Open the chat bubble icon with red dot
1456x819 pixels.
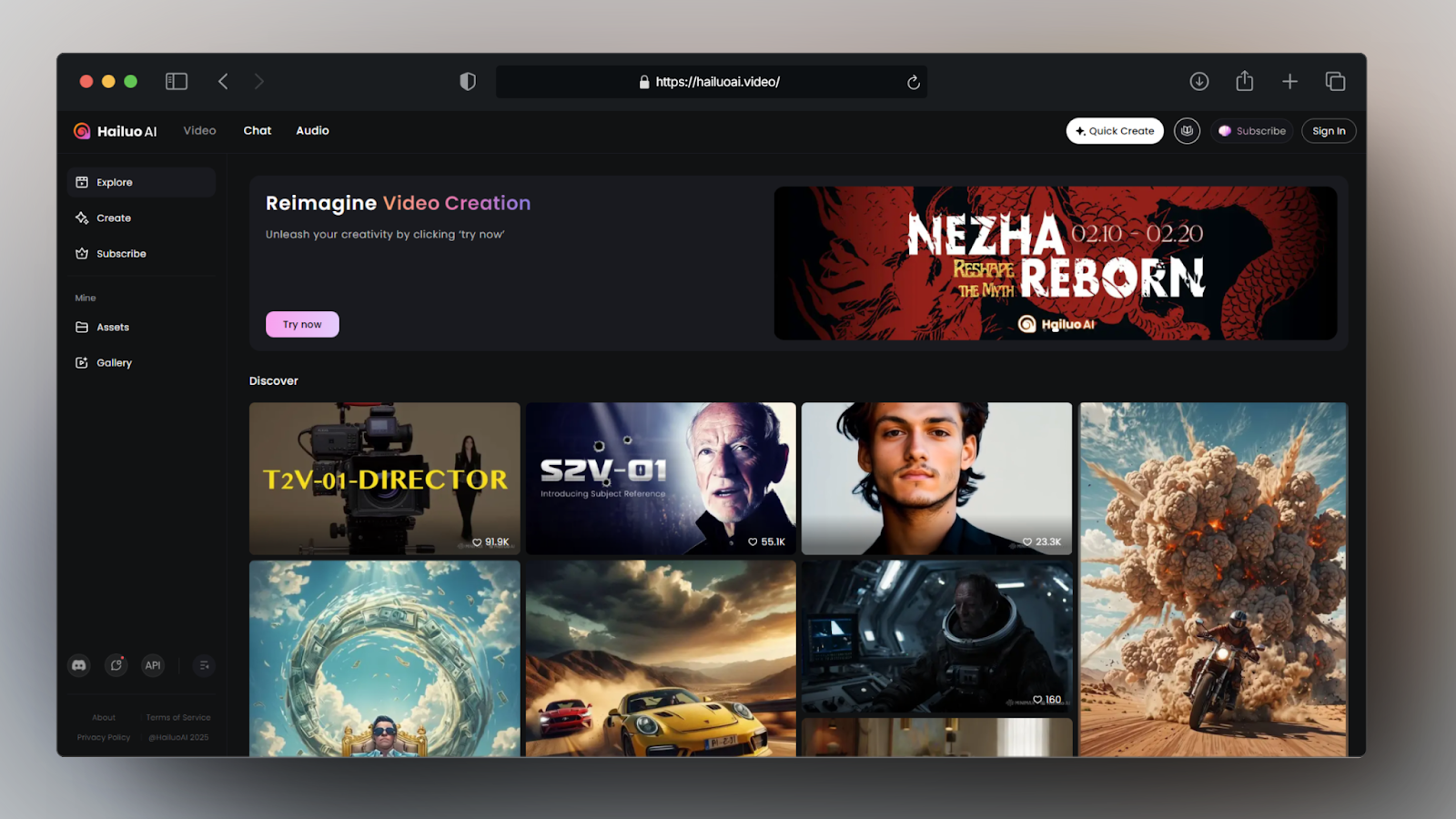tap(116, 665)
